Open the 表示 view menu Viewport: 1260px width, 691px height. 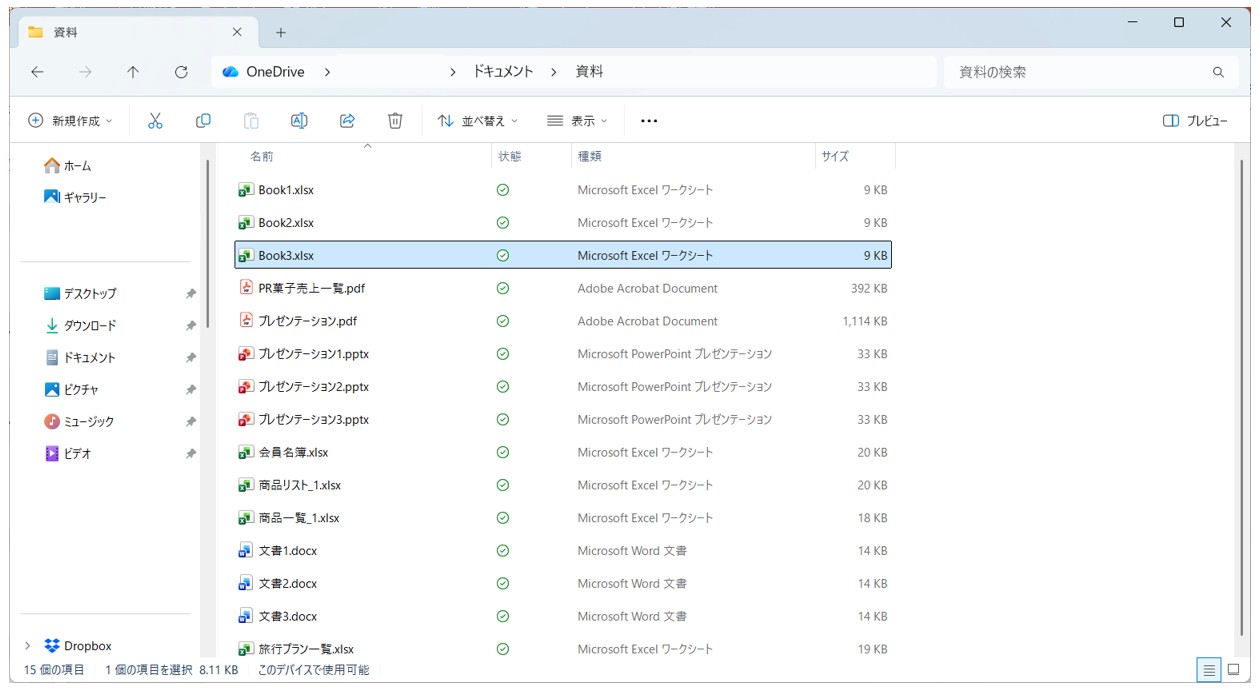(578, 121)
